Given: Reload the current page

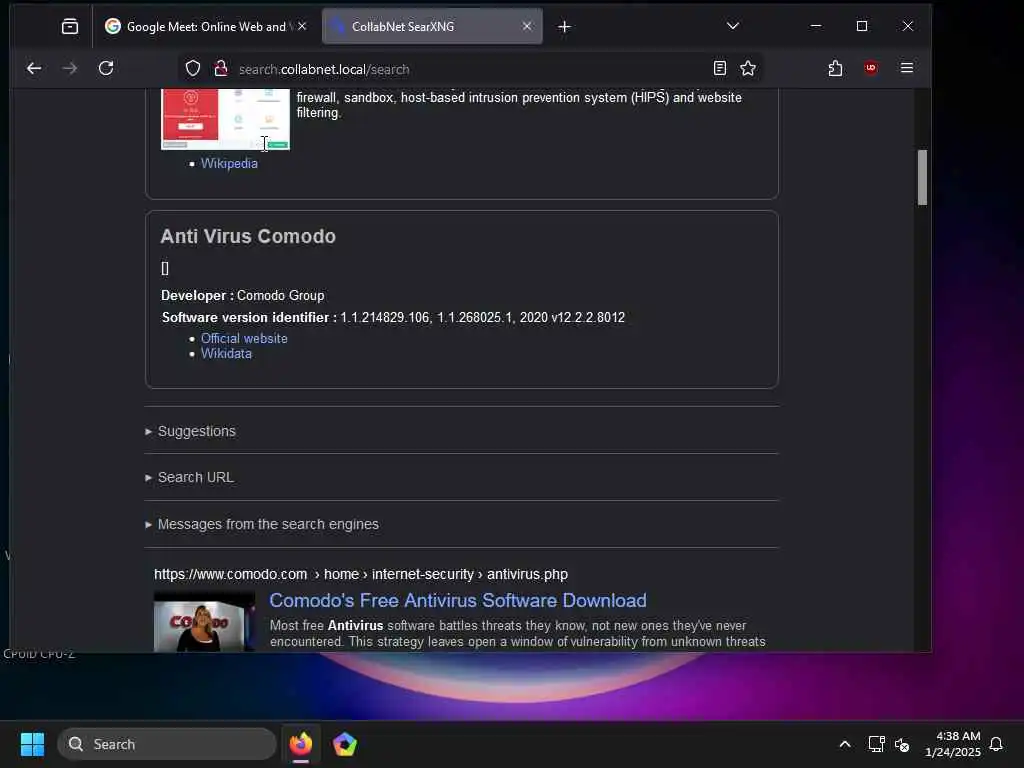Looking at the screenshot, I should click(106, 68).
